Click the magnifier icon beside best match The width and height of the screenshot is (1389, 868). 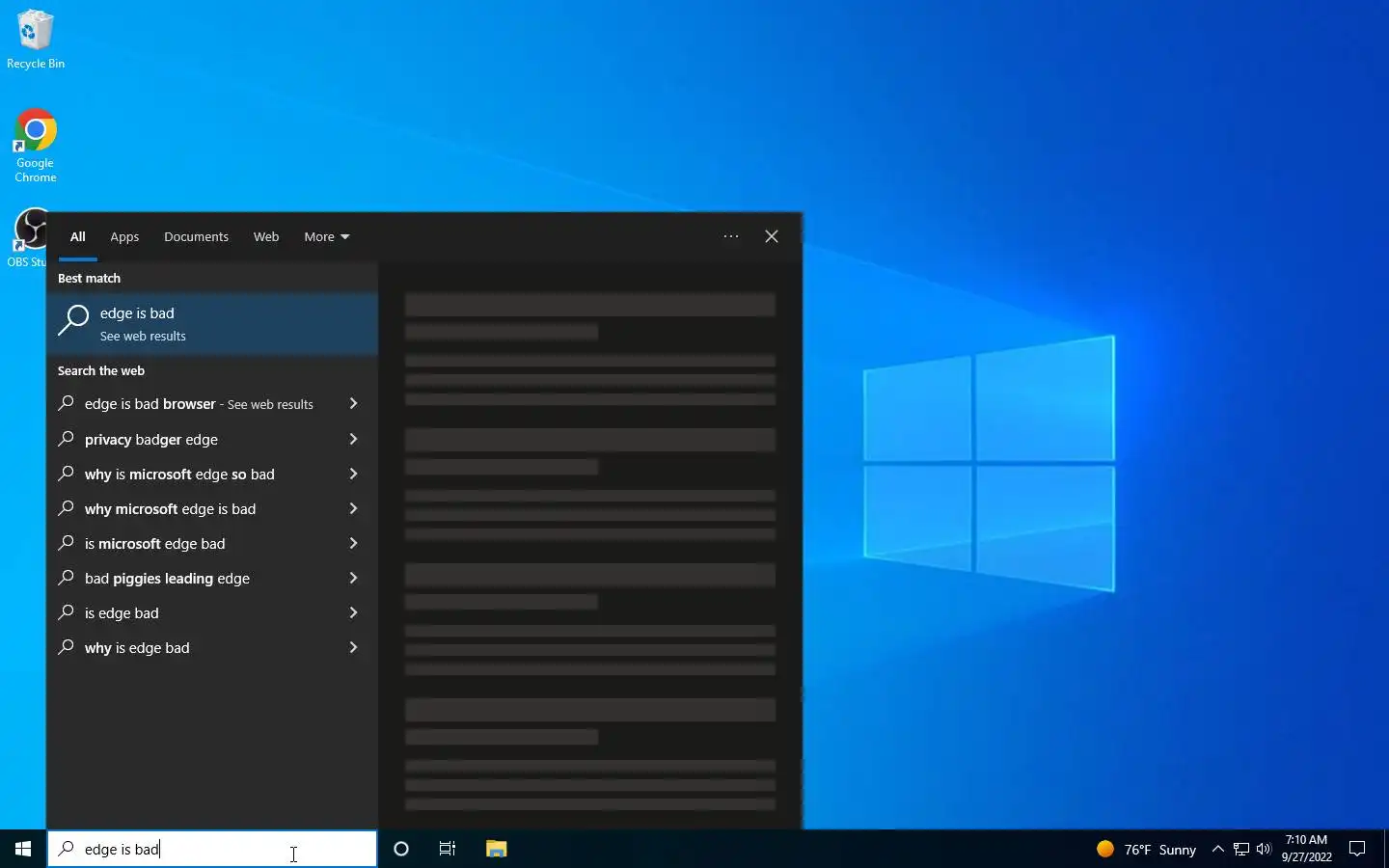(73, 321)
